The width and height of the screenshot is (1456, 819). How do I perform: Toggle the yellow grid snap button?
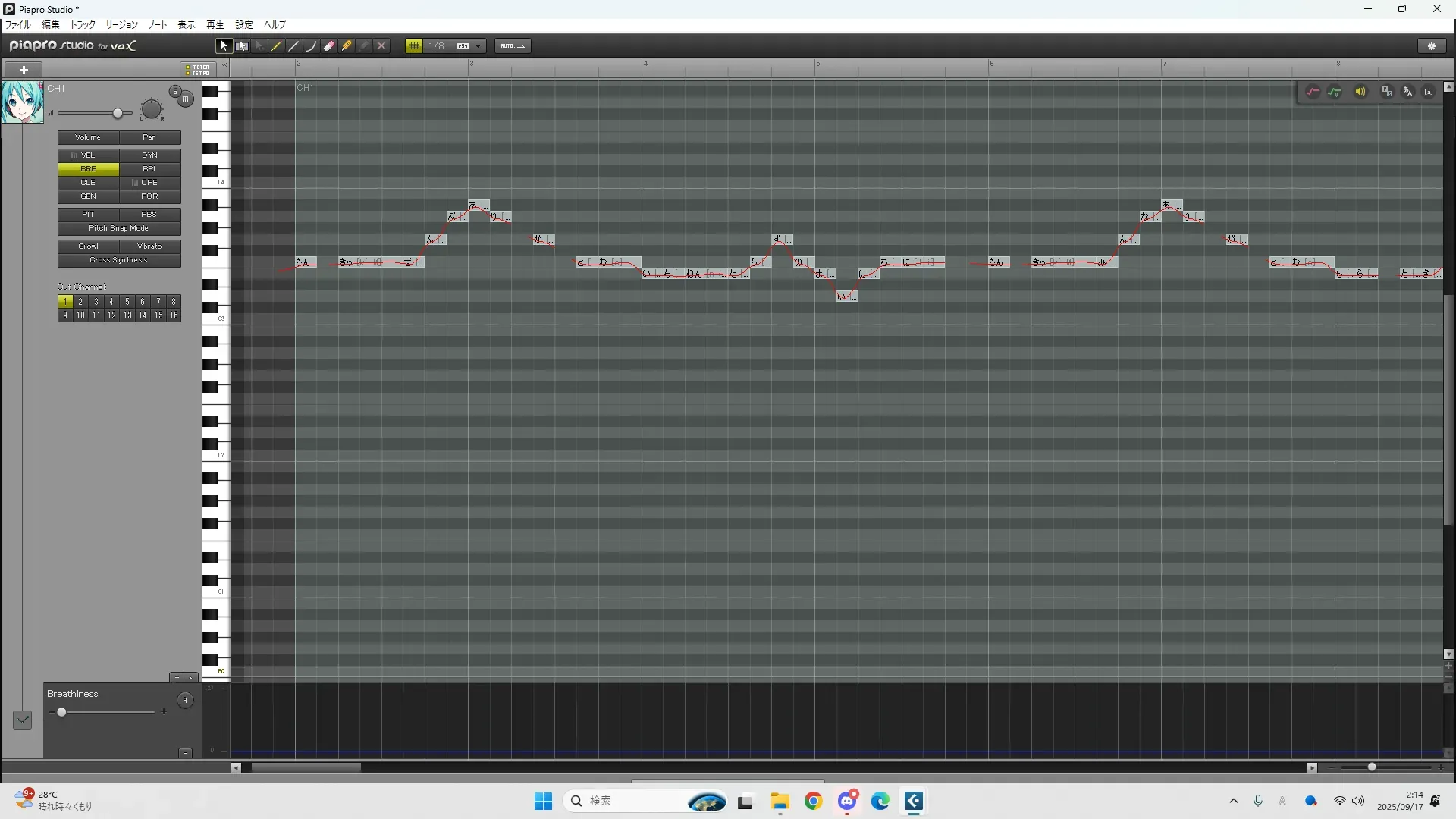pyautogui.click(x=414, y=46)
